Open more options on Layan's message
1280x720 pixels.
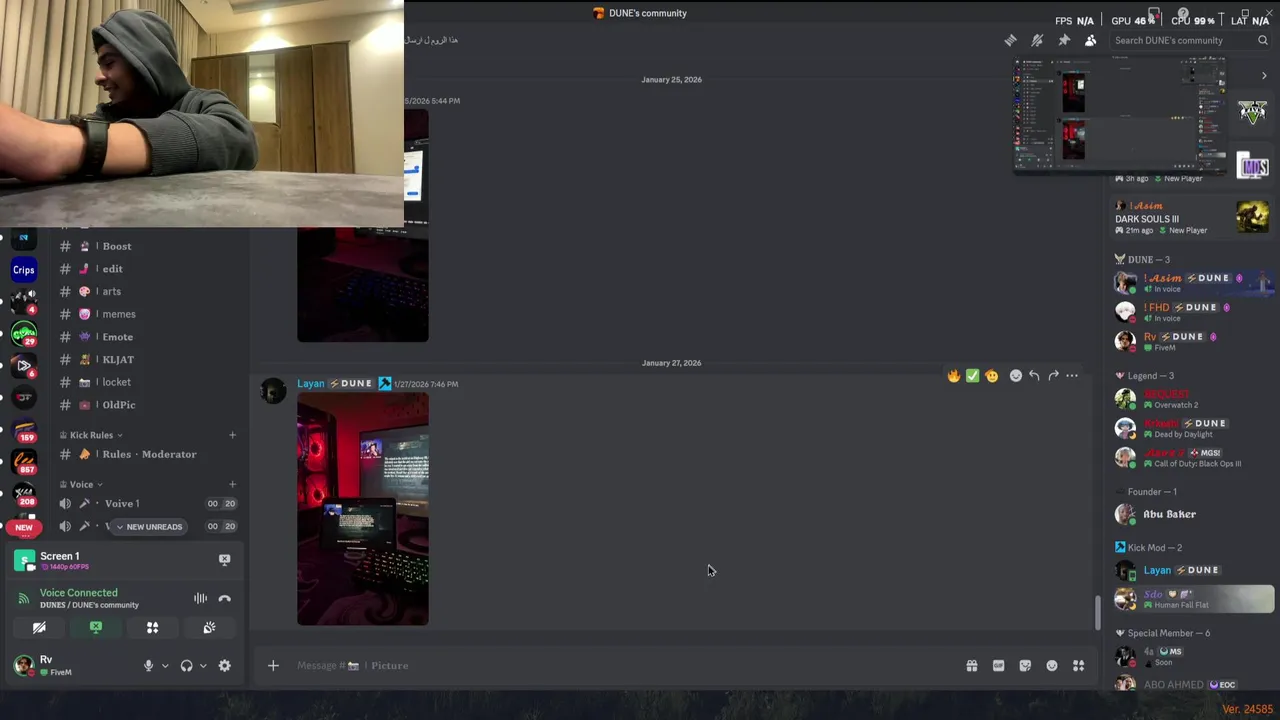coord(1072,376)
